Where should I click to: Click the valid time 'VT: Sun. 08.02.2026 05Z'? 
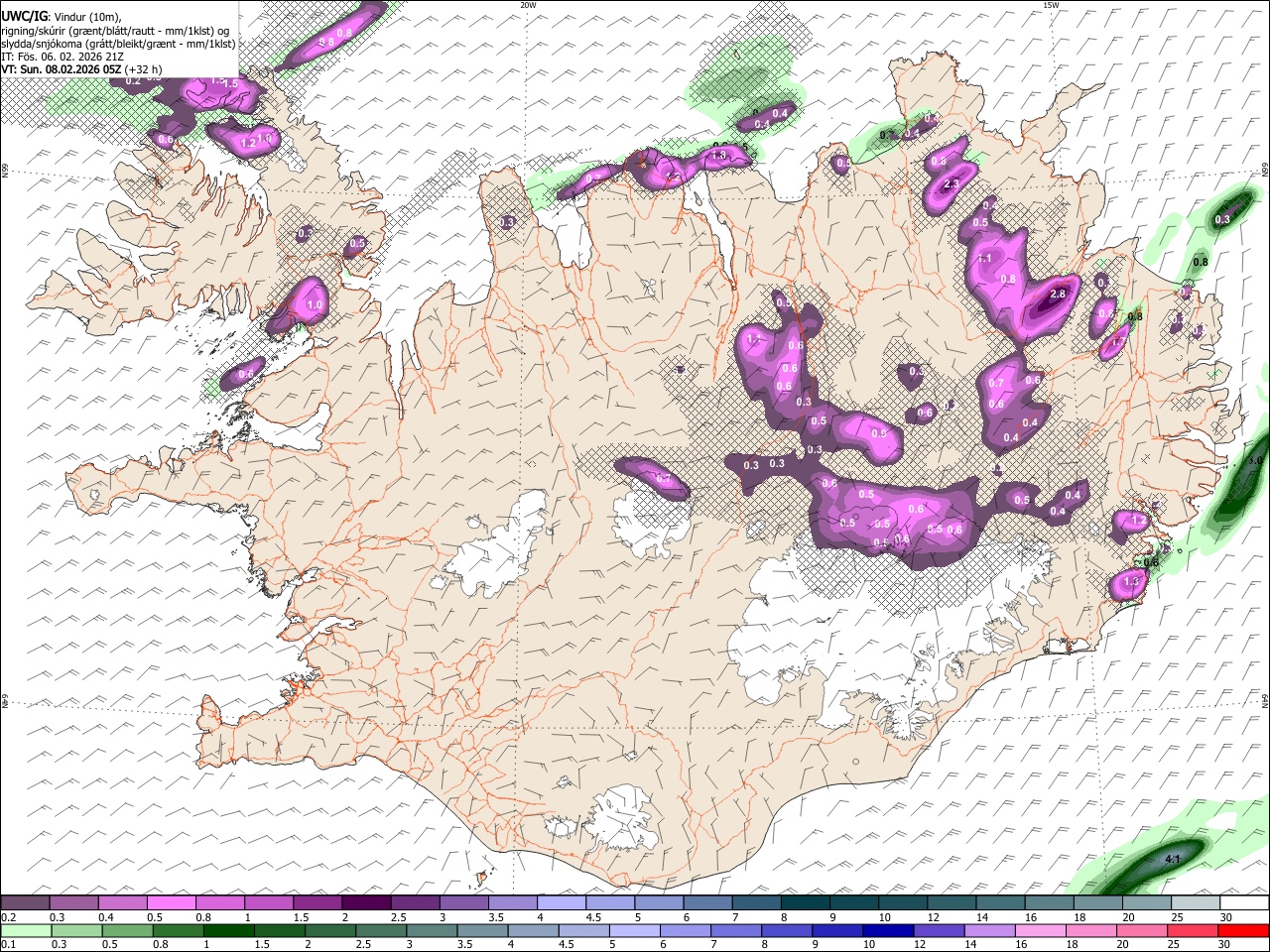61,69
